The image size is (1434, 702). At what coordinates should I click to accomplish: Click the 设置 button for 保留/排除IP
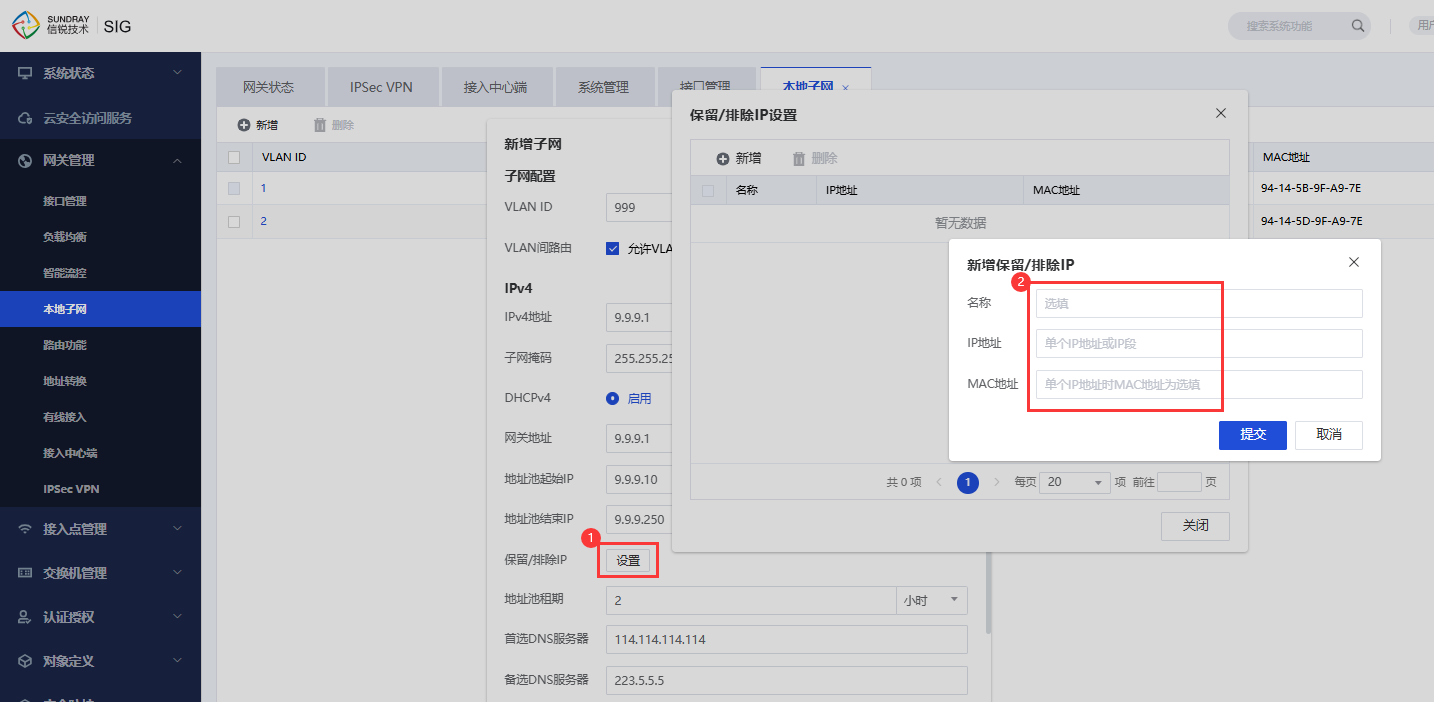click(x=628, y=561)
